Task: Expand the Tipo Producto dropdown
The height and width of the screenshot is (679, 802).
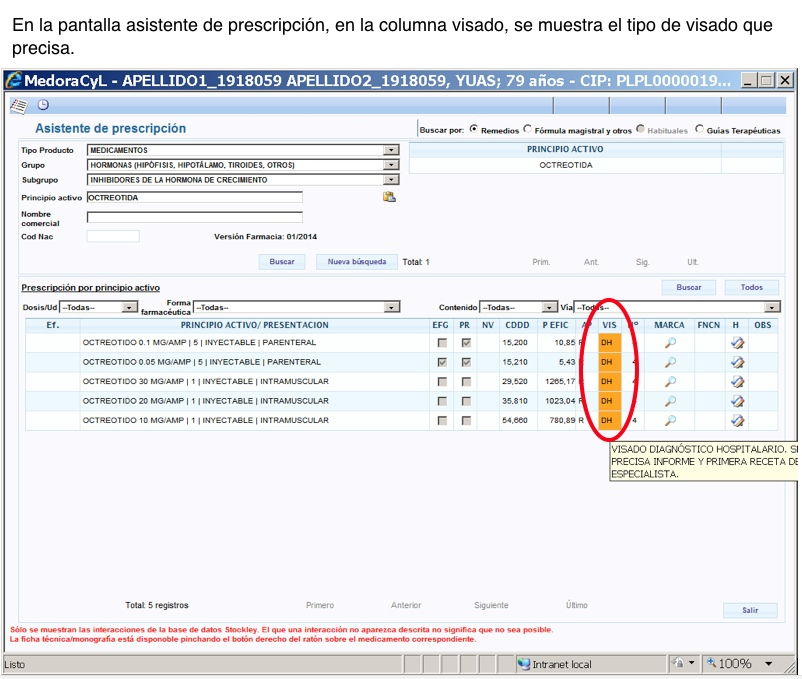Action: pyautogui.click(x=391, y=150)
